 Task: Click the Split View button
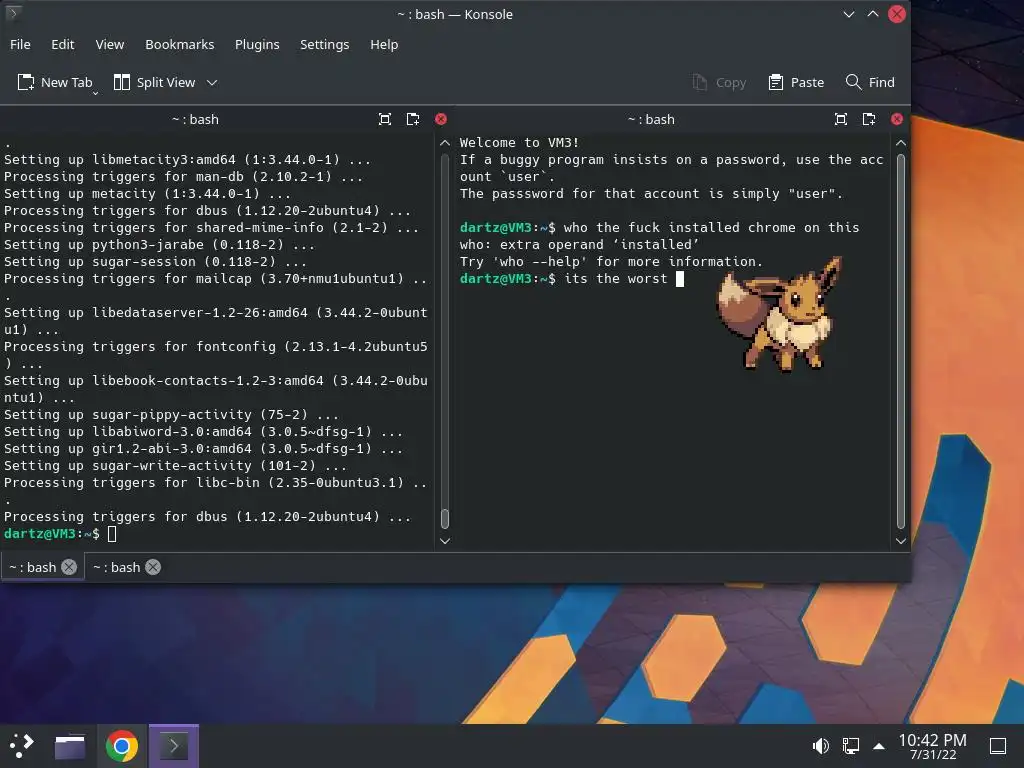pyautogui.click(x=155, y=82)
